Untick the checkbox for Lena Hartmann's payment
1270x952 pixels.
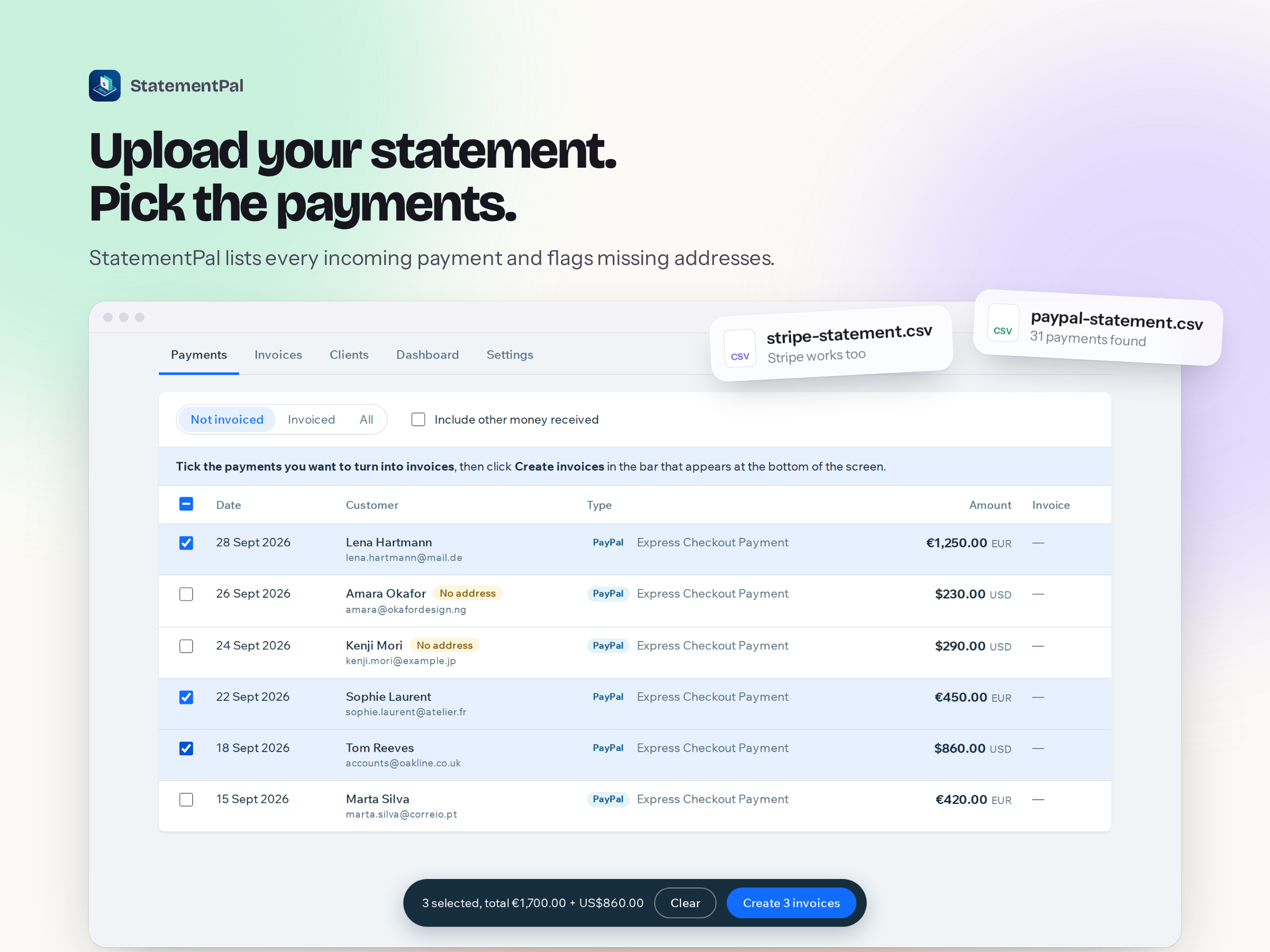coord(186,543)
